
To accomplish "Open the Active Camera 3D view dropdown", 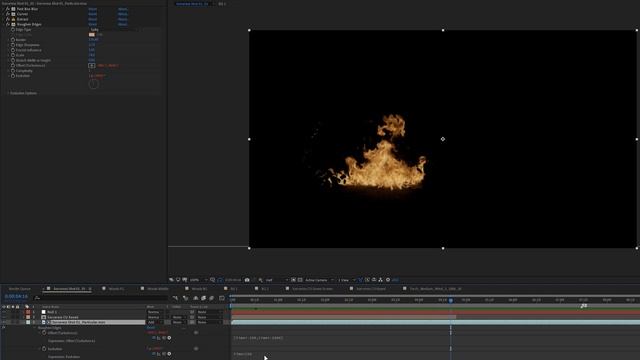I will tap(319, 280).
